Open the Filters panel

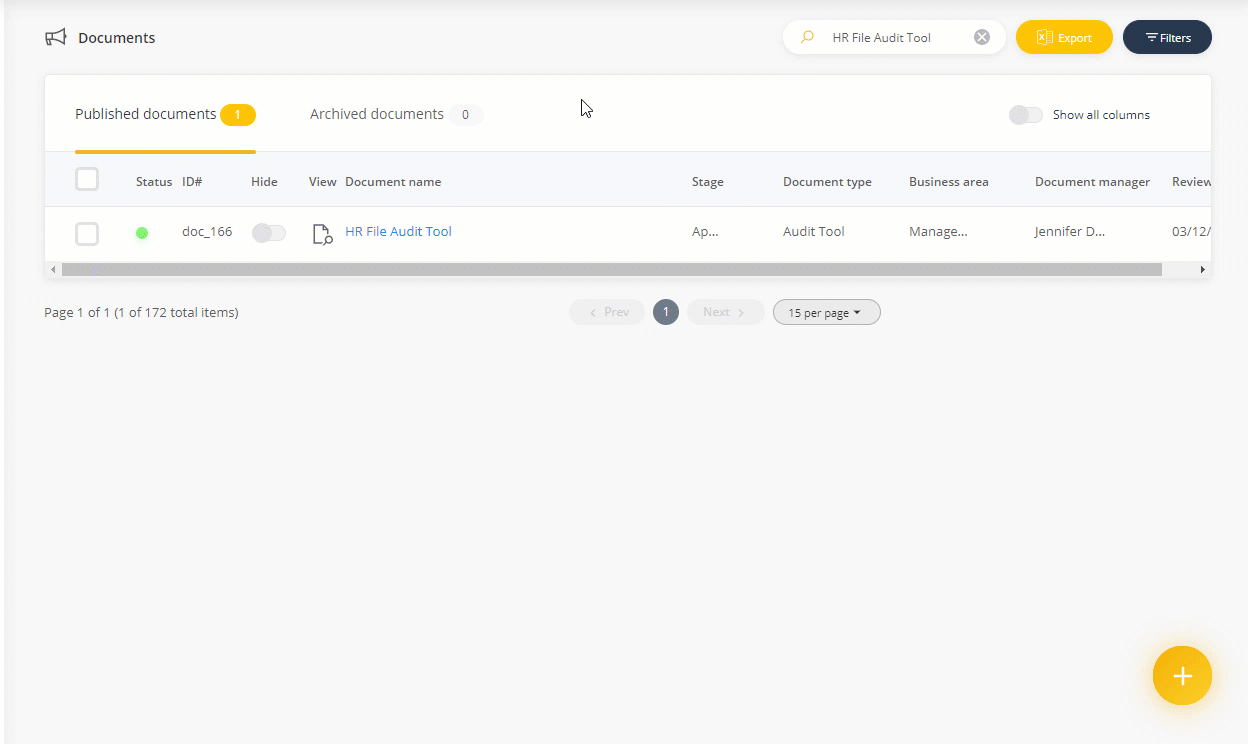(x=1167, y=38)
